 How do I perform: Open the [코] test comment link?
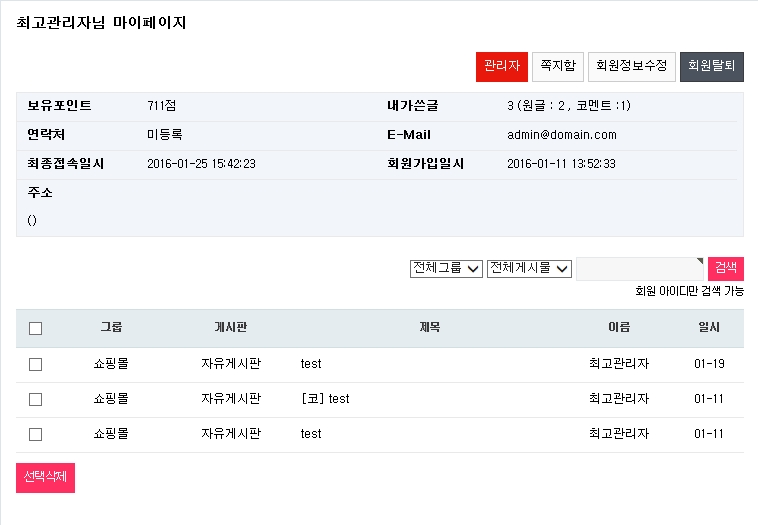point(325,399)
